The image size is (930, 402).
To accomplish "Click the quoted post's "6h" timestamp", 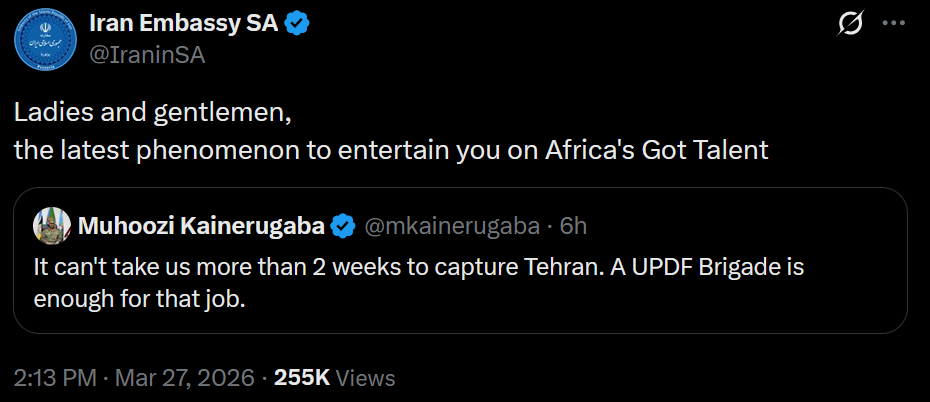I will [573, 227].
